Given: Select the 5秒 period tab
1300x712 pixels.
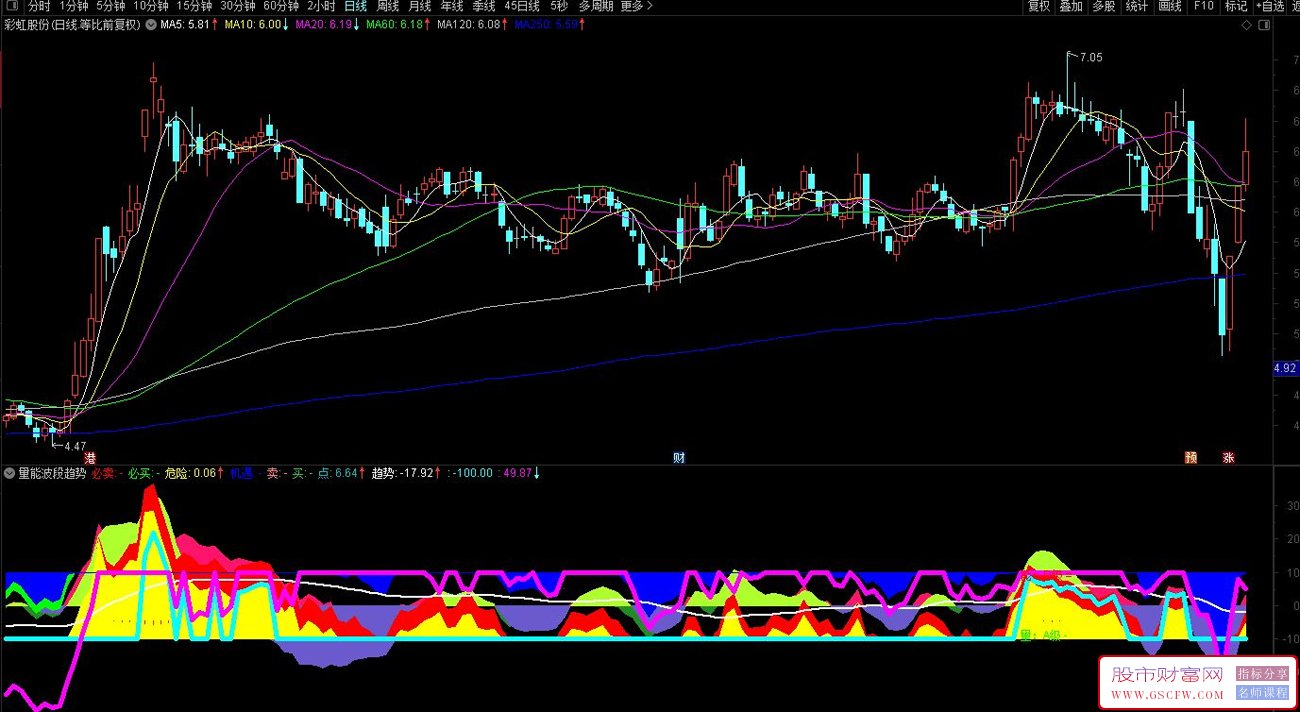Looking at the screenshot, I should pos(560,6).
